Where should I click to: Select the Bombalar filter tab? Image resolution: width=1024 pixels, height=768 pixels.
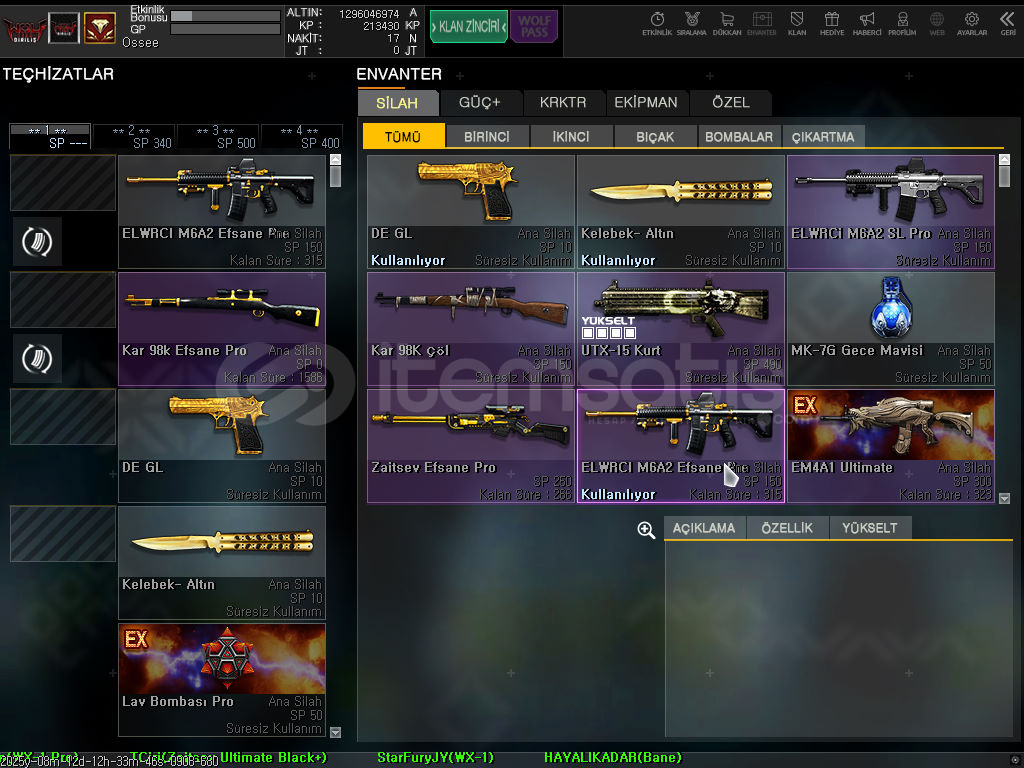[739, 136]
